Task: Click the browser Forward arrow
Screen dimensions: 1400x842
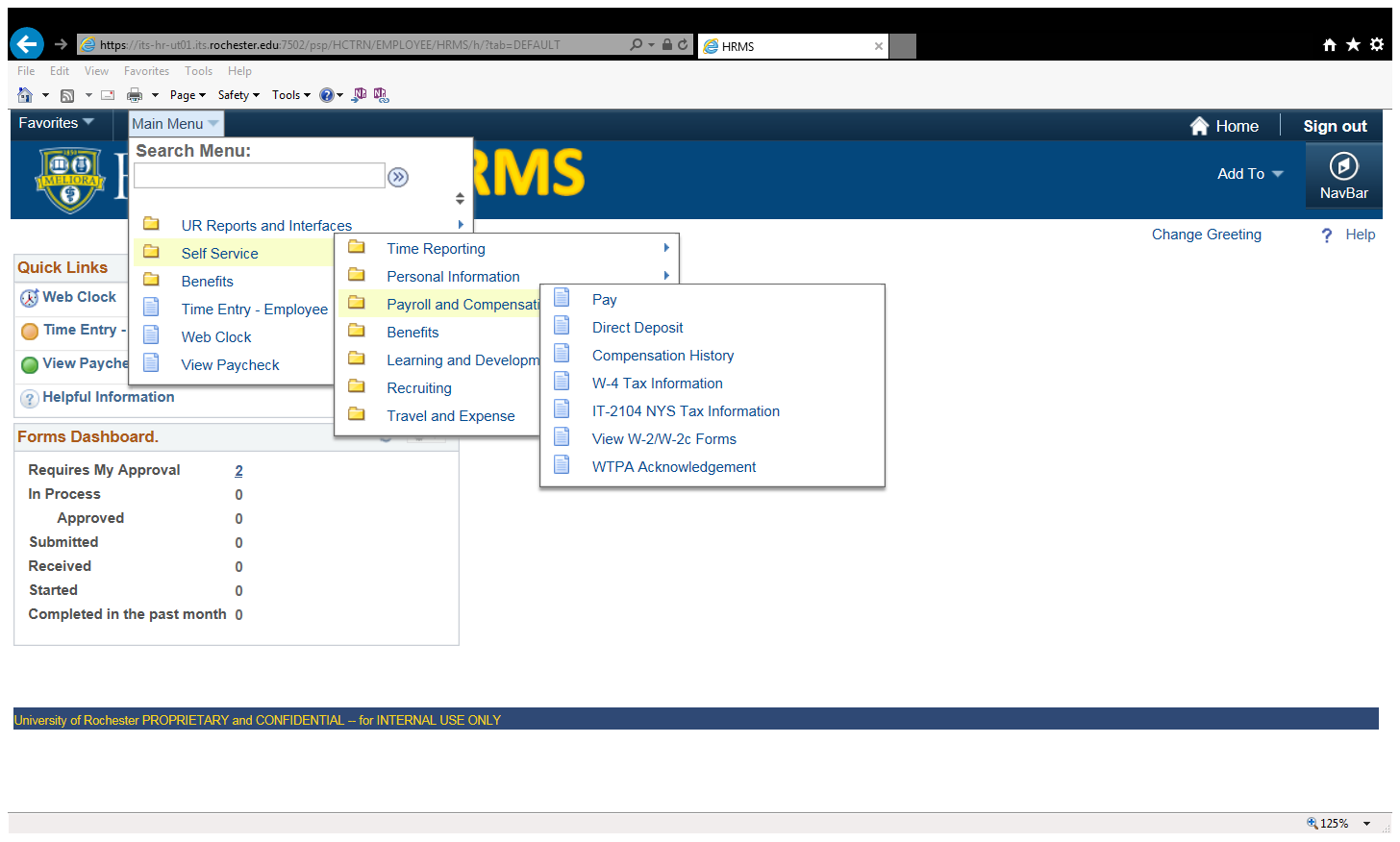Action: (x=61, y=44)
